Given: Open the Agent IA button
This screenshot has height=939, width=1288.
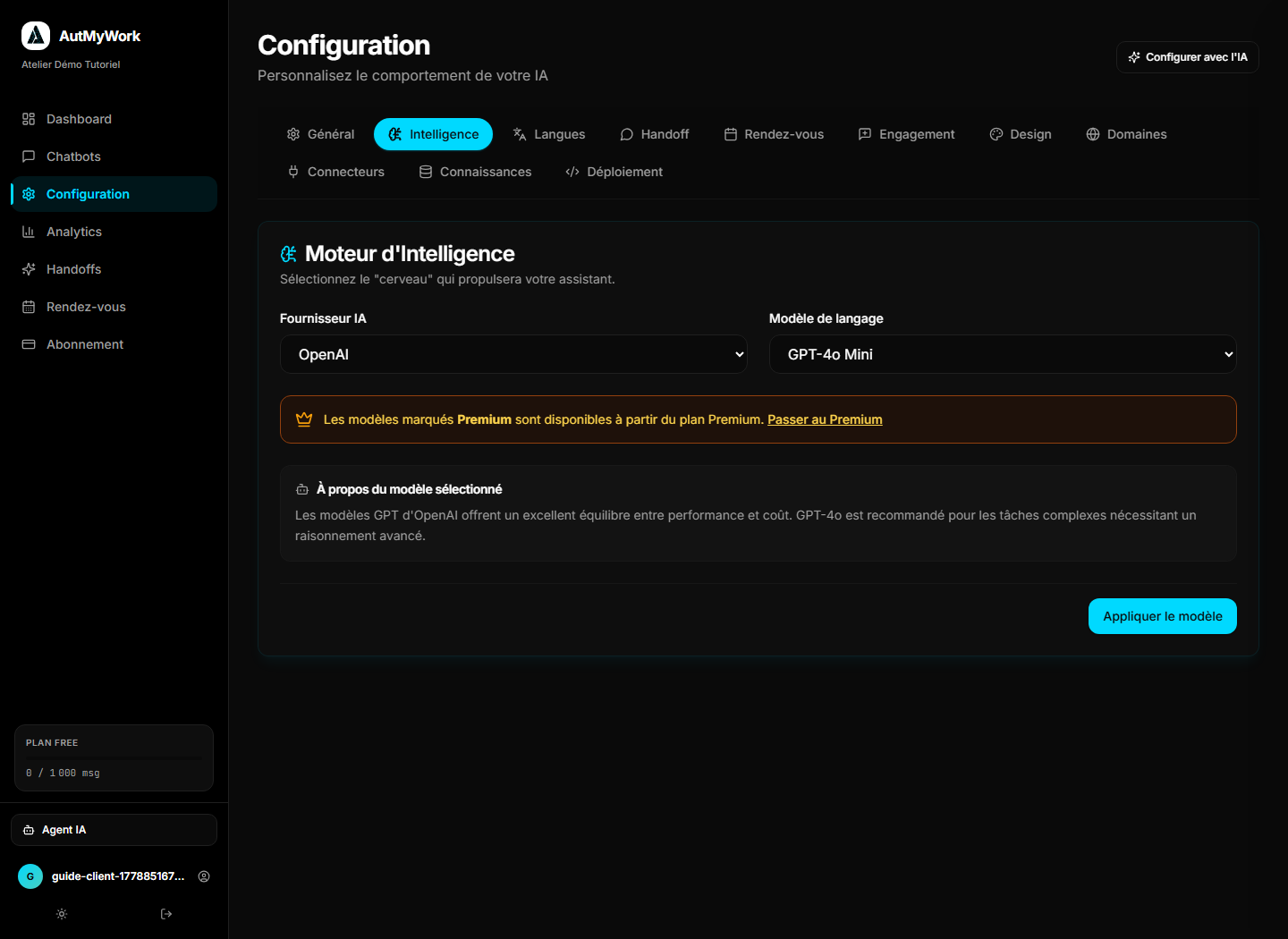Looking at the screenshot, I should coord(114,830).
